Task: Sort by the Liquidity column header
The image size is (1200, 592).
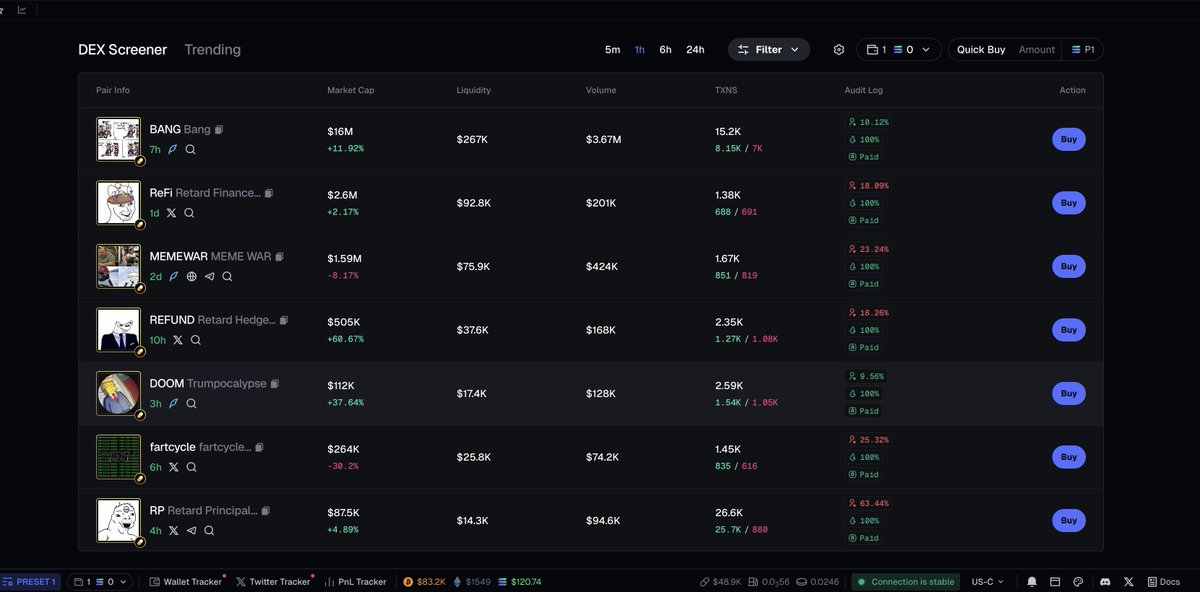Action: pyautogui.click(x=474, y=90)
